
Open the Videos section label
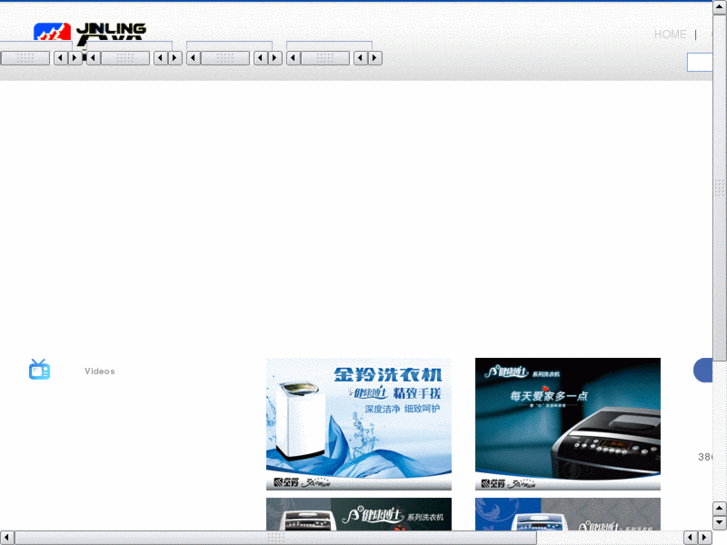[100, 371]
